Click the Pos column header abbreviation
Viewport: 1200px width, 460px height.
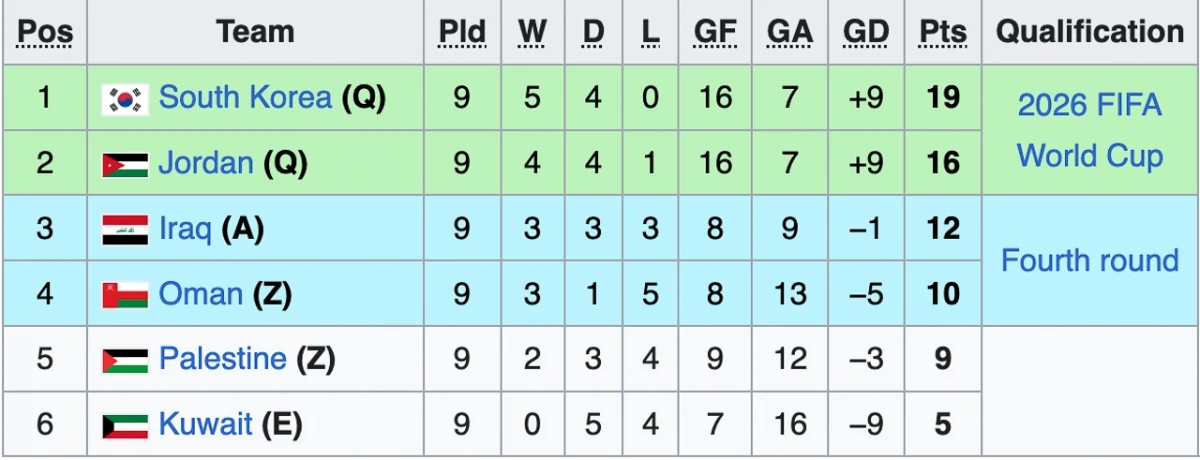pos(45,33)
